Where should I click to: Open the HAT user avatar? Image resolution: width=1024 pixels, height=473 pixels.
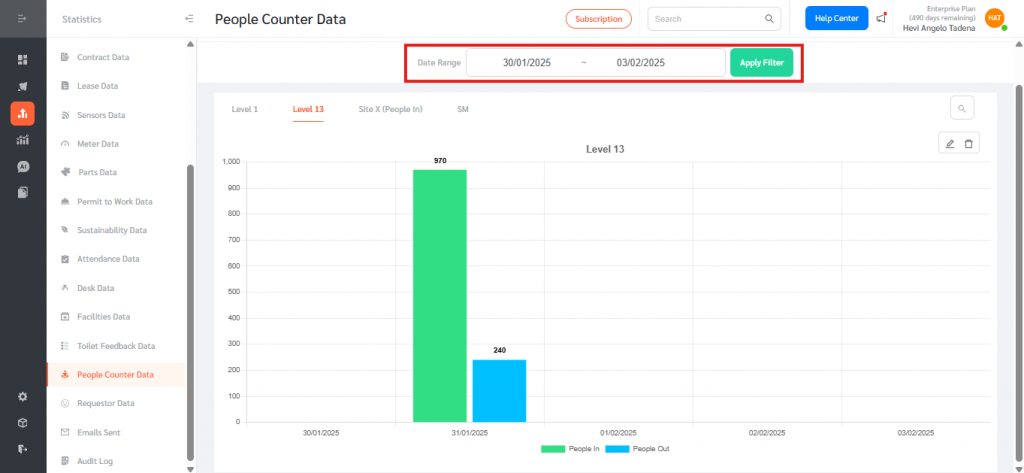coord(994,18)
